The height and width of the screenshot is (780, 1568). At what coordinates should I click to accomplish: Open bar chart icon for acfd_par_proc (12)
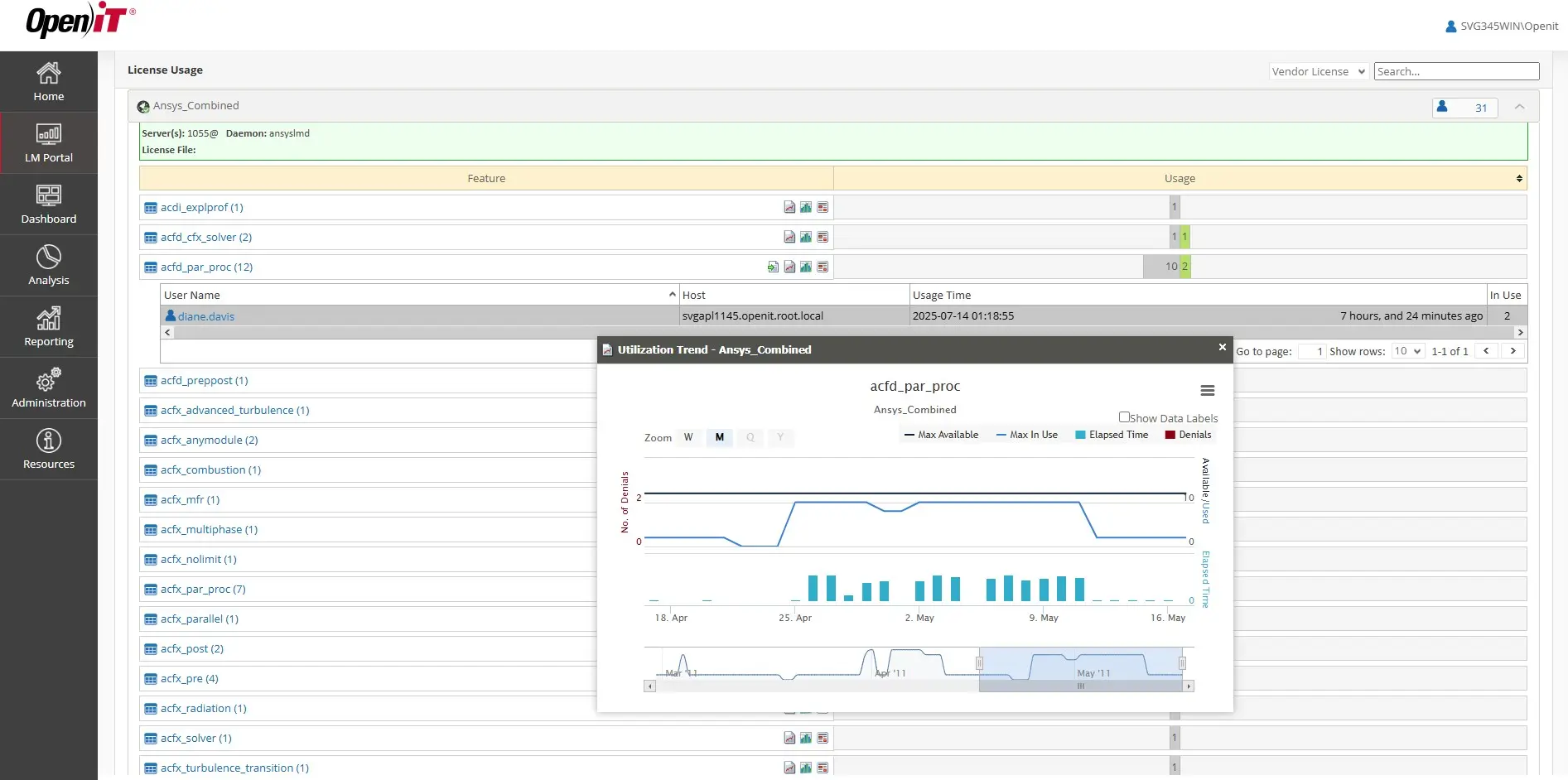click(806, 267)
